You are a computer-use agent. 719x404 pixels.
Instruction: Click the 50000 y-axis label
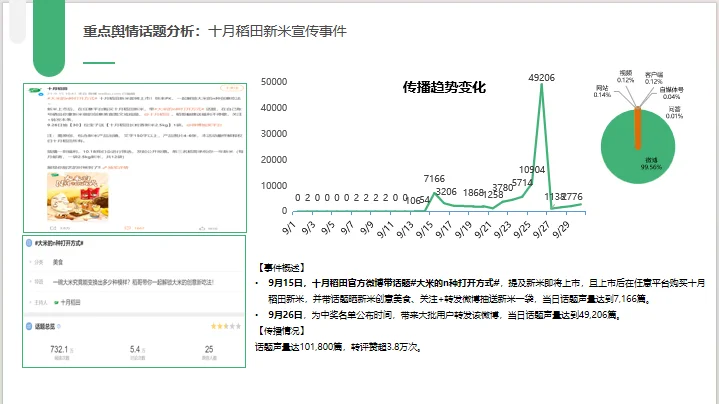[274, 82]
